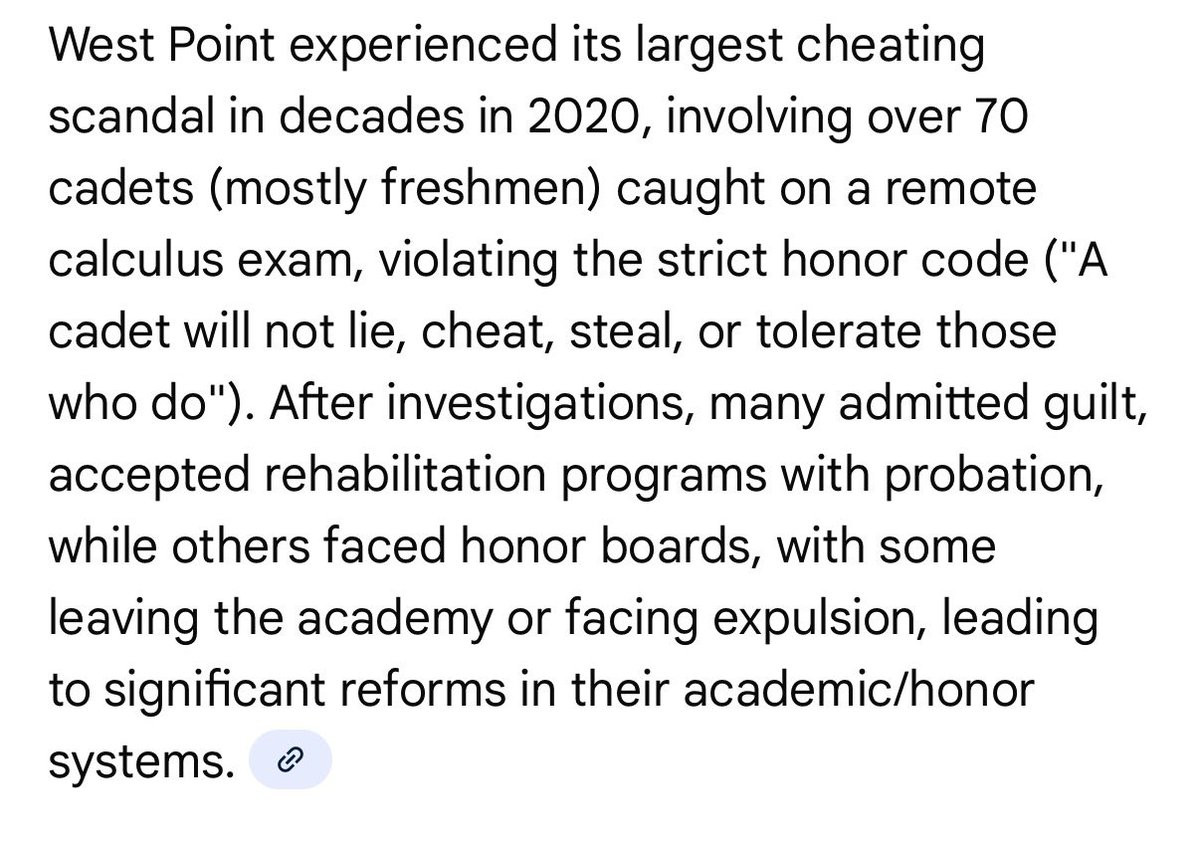Click the final word "systems."
Image resolution: width=1200 pixels, height=851 pixels.
coord(141,762)
